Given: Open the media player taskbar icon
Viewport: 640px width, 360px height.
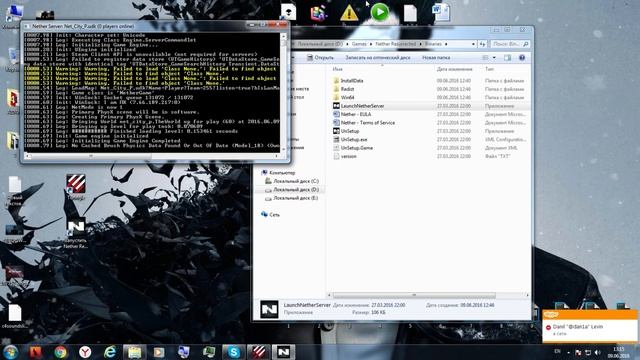Looking at the screenshot, I should (x=159, y=352).
